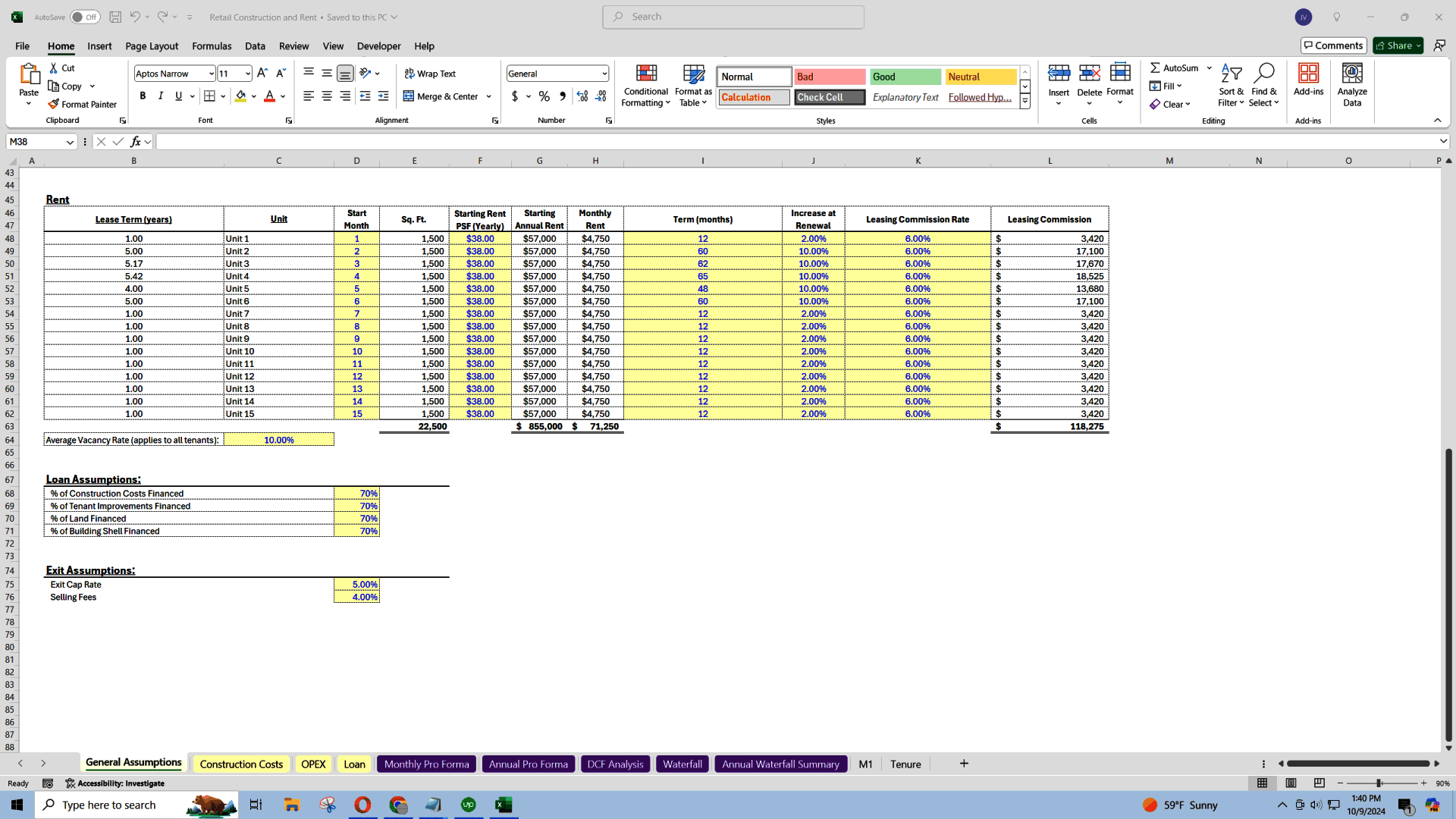The width and height of the screenshot is (1456, 819).
Task: Increase decimal places
Action: pyautogui.click(x=582, y=96)
